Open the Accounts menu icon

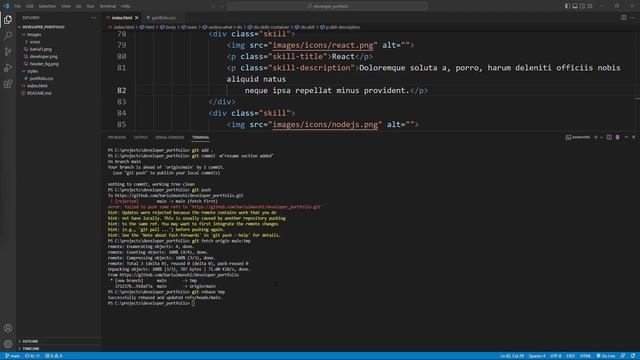pyautogui.click(x=8, y=328)
